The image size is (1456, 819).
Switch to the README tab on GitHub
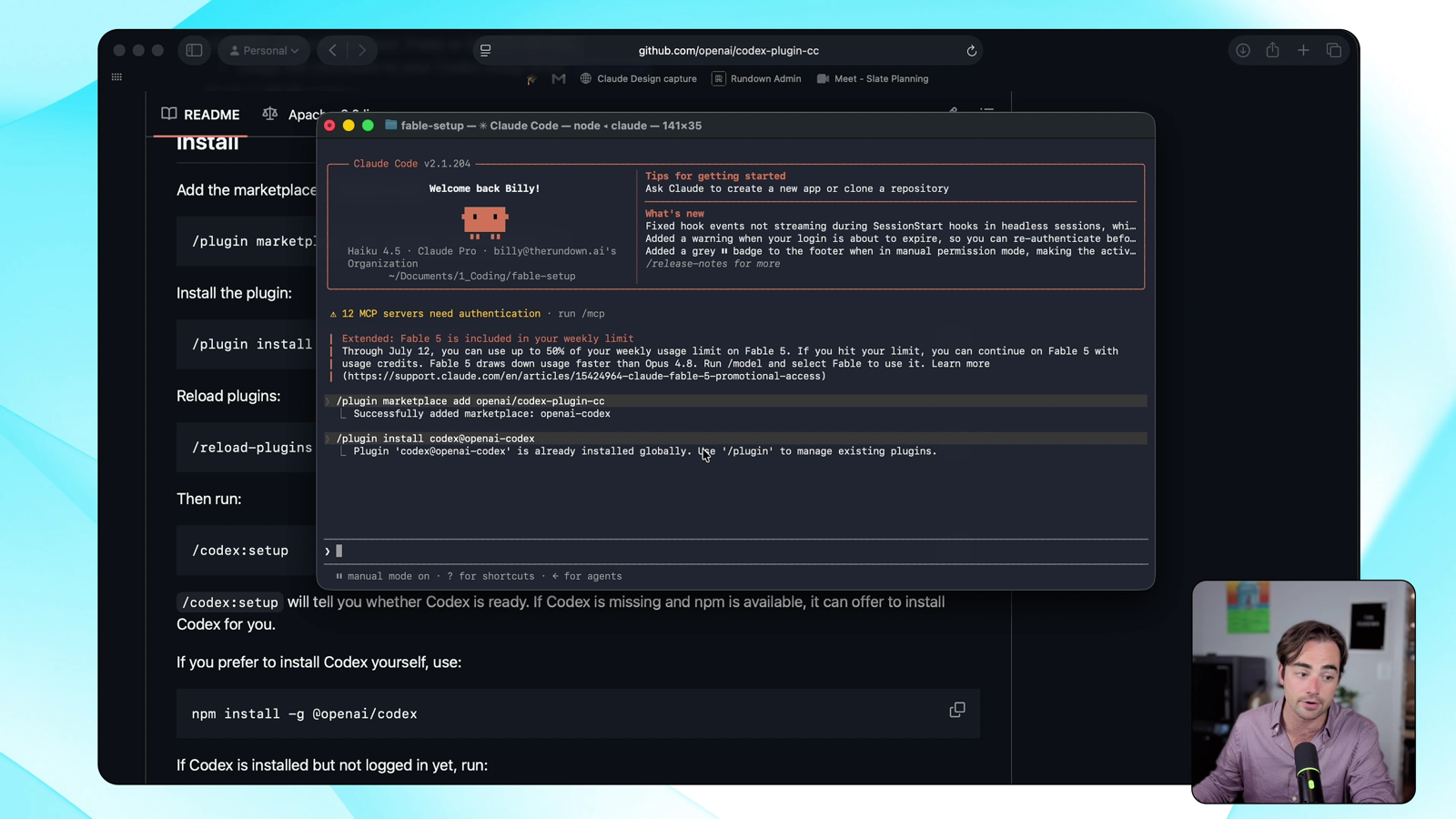[x=201, y=115]
